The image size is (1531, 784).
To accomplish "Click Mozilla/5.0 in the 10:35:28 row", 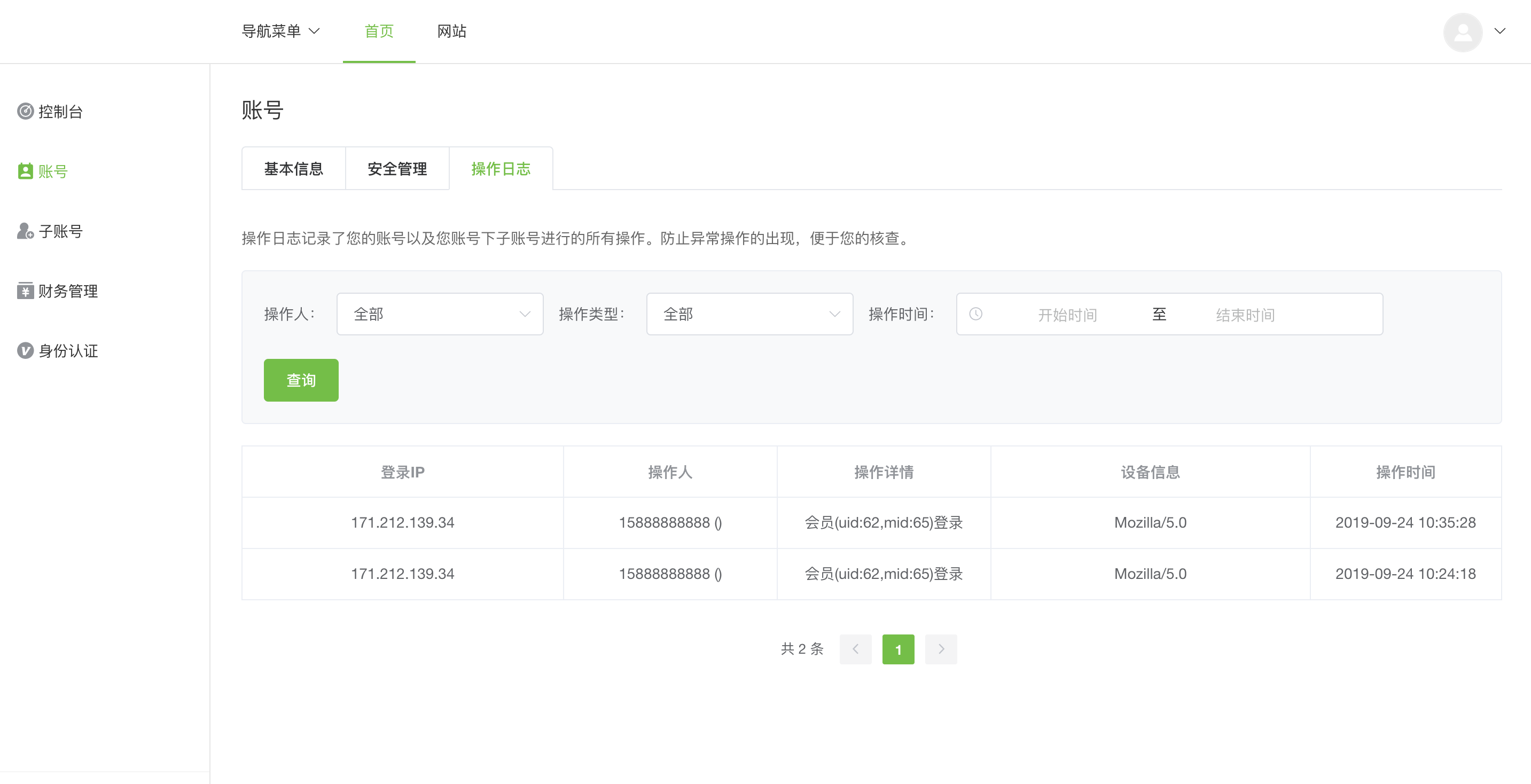I will point(1150,522).
